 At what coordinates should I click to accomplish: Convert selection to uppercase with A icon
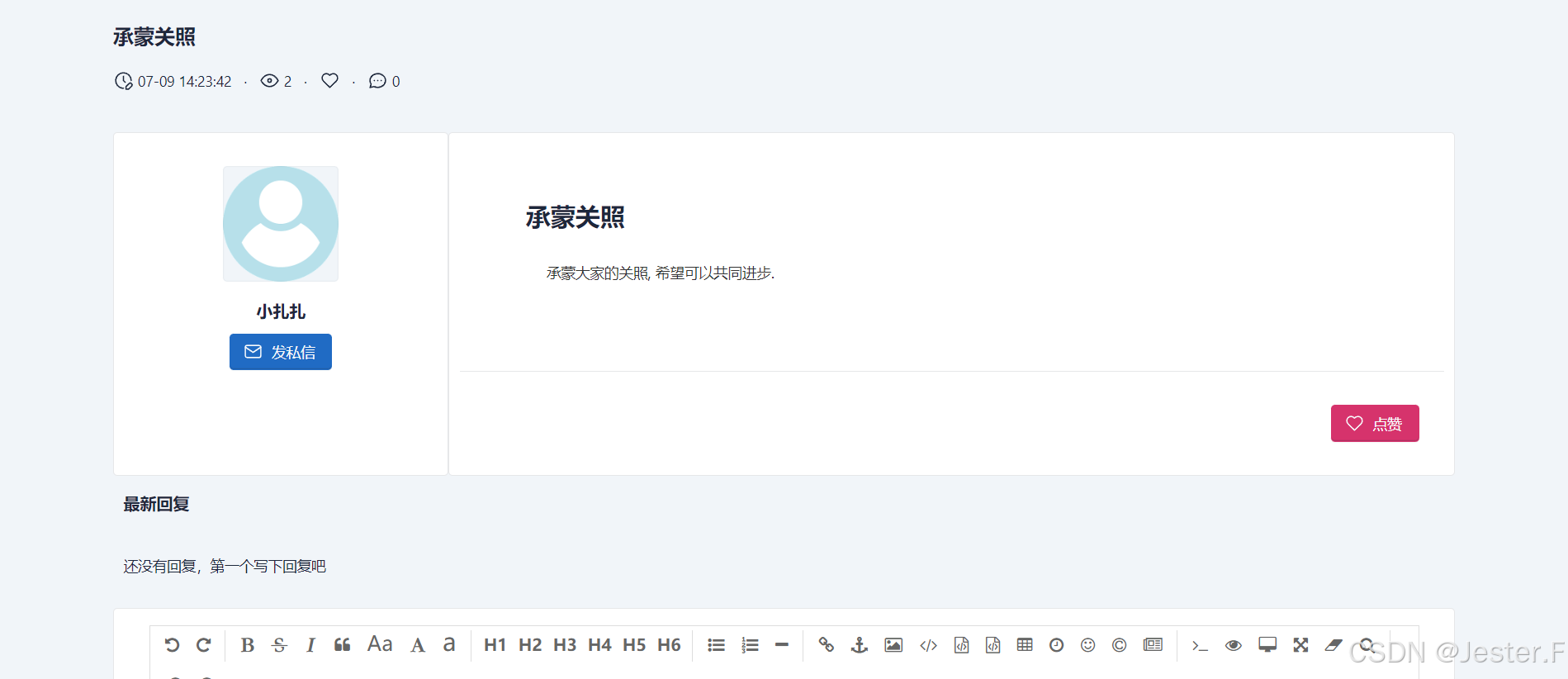[x=418, y=645]
